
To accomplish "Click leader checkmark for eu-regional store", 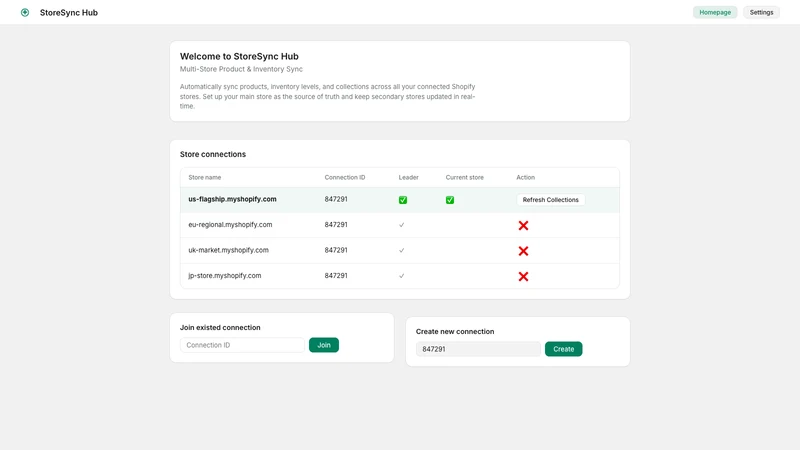I will pyautogui.click(x=402, y=225).
